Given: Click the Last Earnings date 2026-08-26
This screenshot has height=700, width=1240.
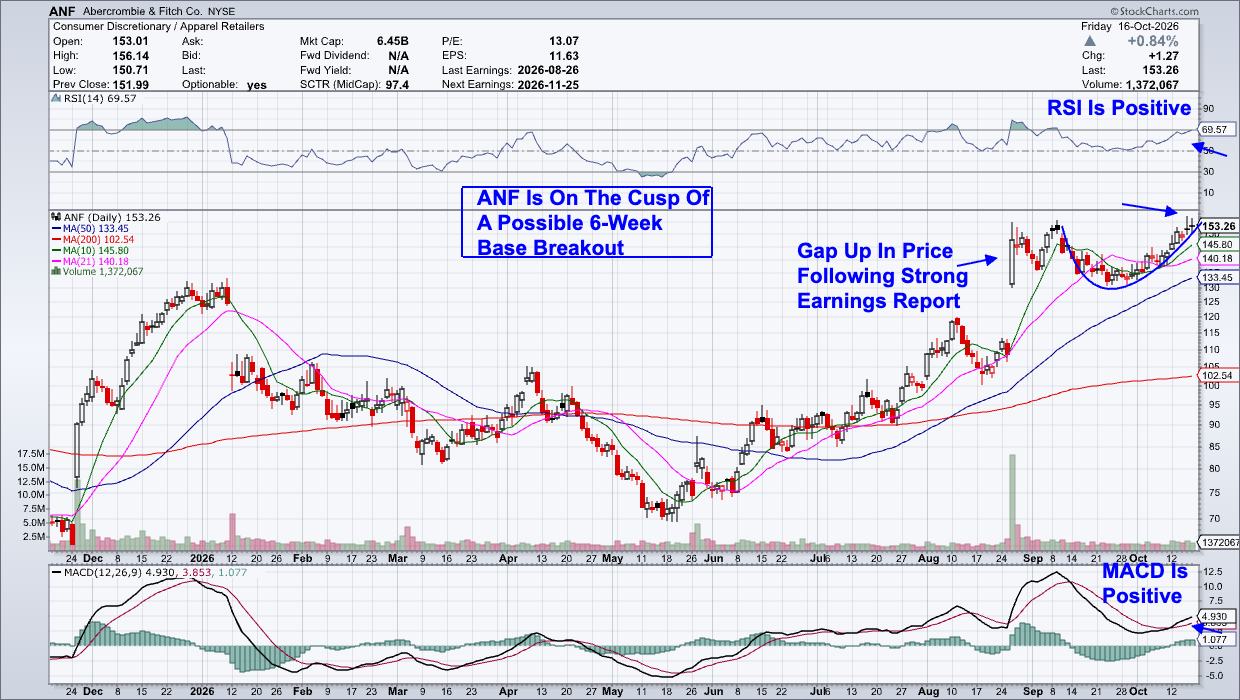Looking at the screenshot, I should (x=548, y=70).
